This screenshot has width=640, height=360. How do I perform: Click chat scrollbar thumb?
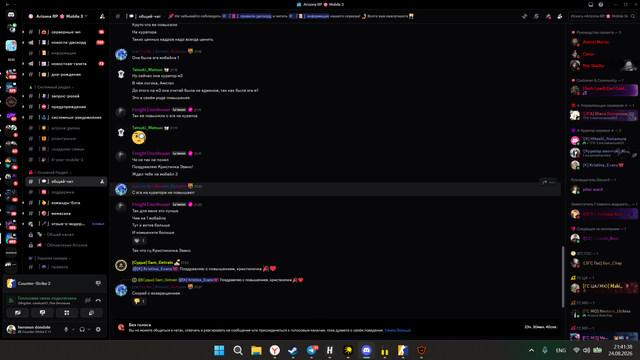point(563,277)
